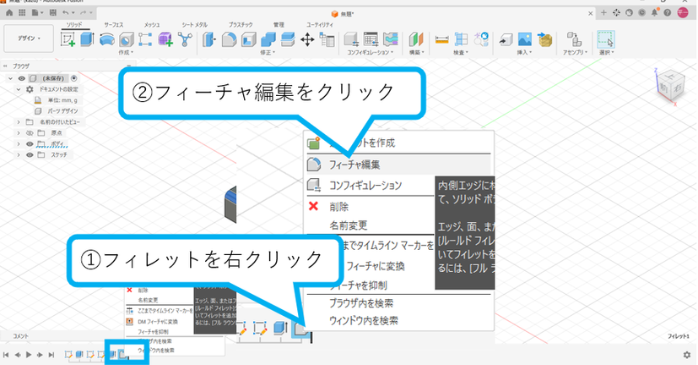Image resolution: width=698 pixels, height=365 pixels.
Task: Select the Hole tool
Action: (x=126, y=40)
